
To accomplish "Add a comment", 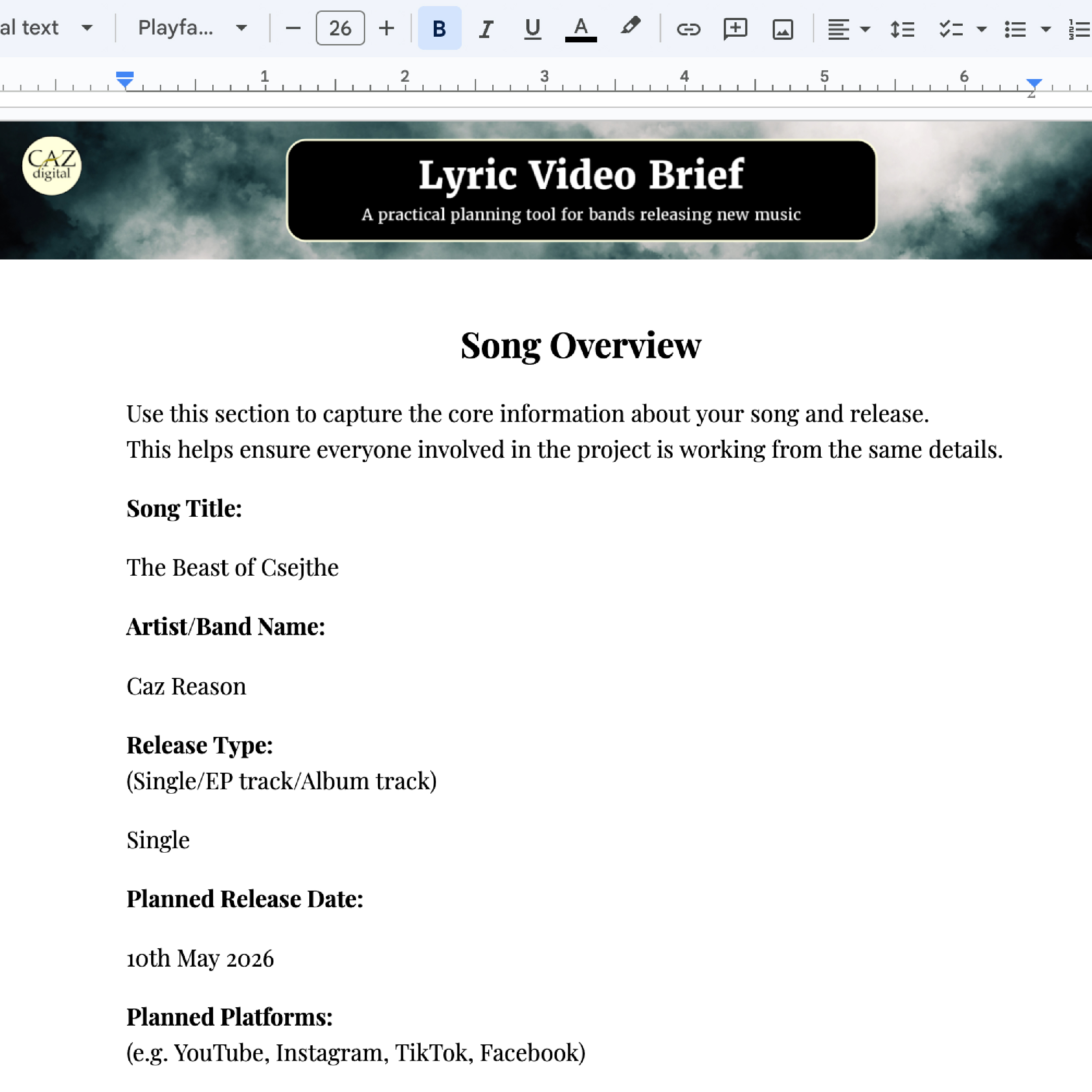I will pyautogui.click(x=735, y=29).
